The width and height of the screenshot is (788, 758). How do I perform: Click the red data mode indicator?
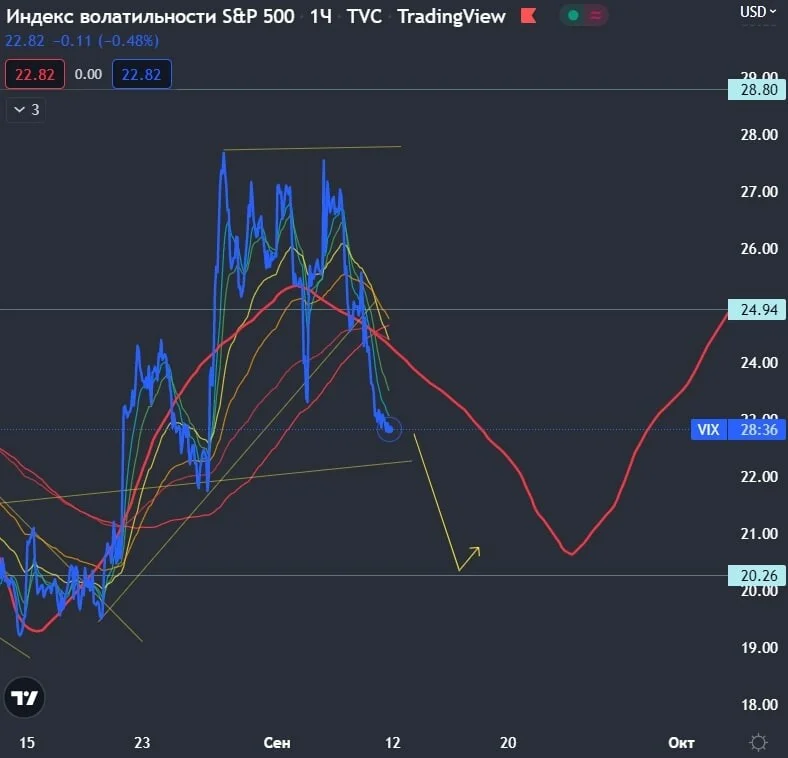pyautogui.click(x=596, y=16)
